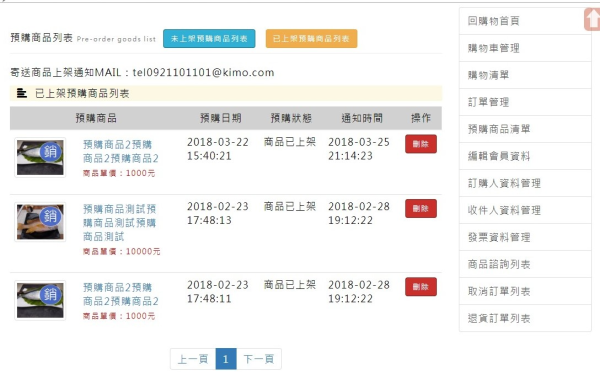Open product thumbnail for the 2018-03-22 pre-order

click(40, 158)
